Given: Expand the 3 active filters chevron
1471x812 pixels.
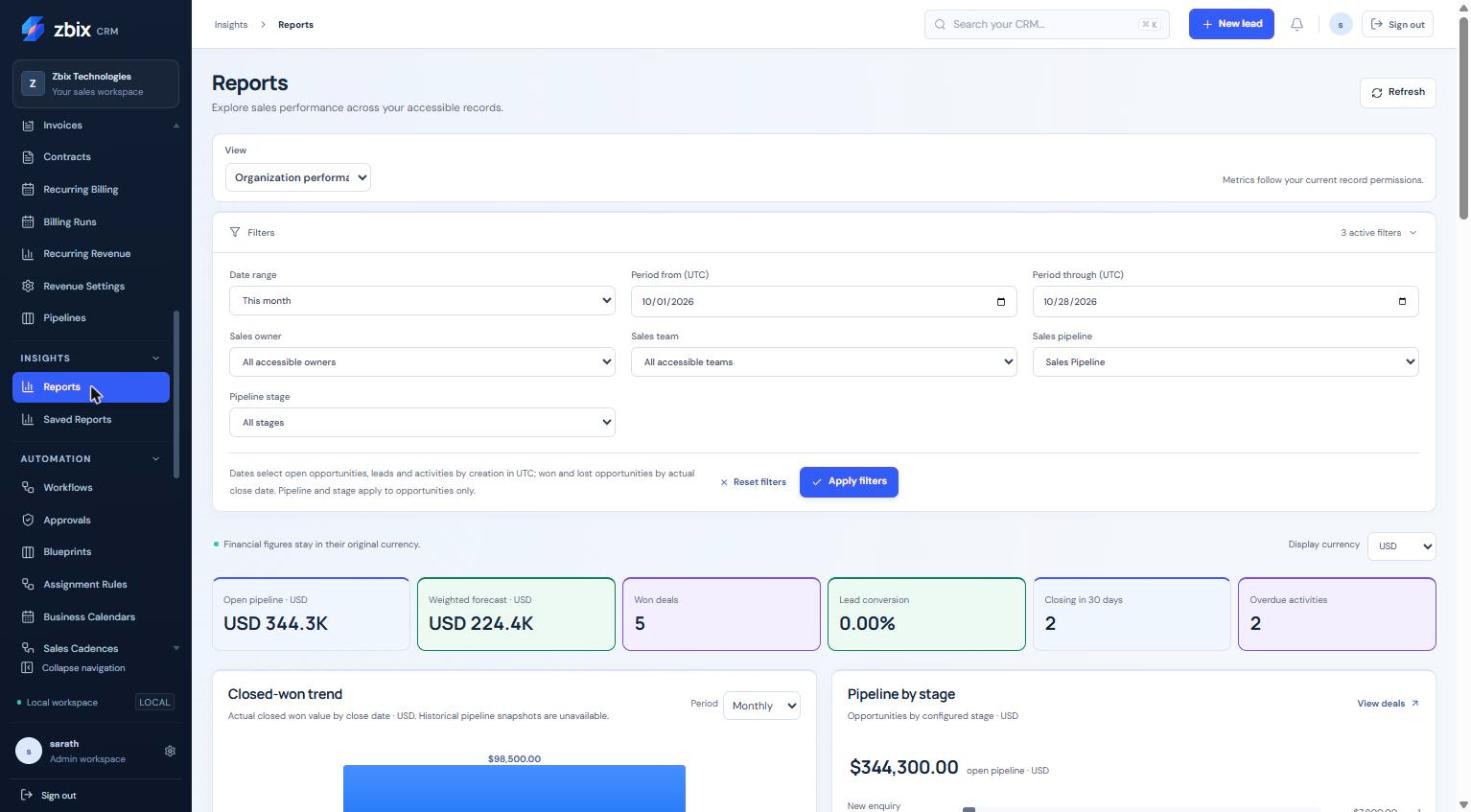Looking at the screenshot, I should click(1413, 233).
